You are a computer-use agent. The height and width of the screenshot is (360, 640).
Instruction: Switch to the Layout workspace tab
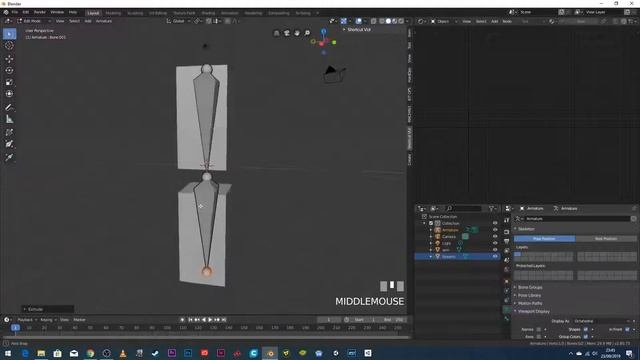[x=93, y=13]
